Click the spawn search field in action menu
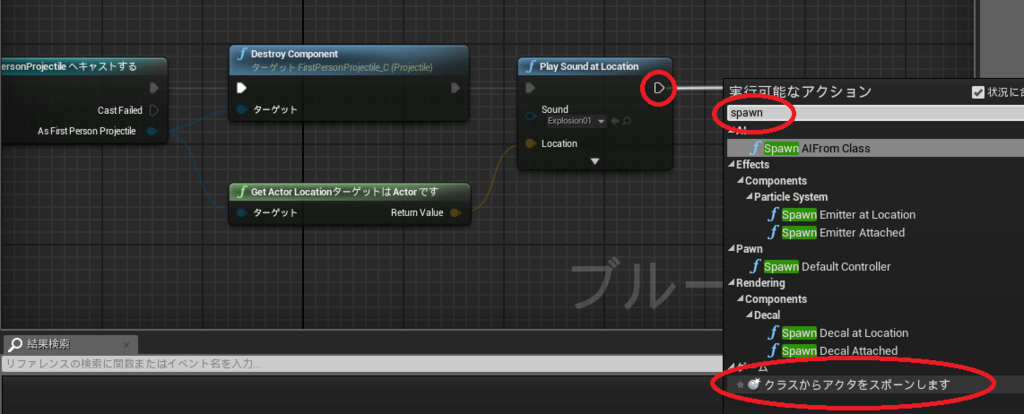This screenshot has width=1024, height=414. pos(875,112)
